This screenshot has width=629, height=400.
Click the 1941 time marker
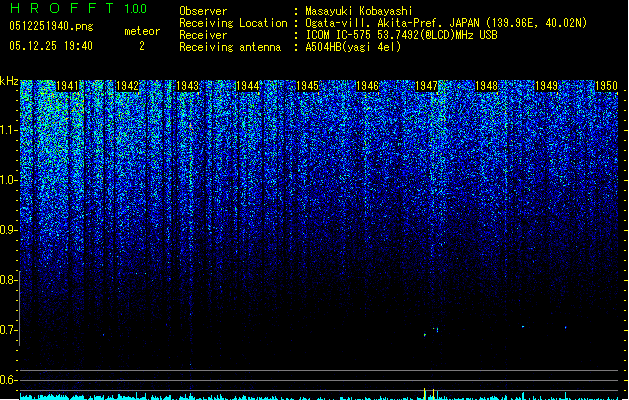[x=67, y=86]
